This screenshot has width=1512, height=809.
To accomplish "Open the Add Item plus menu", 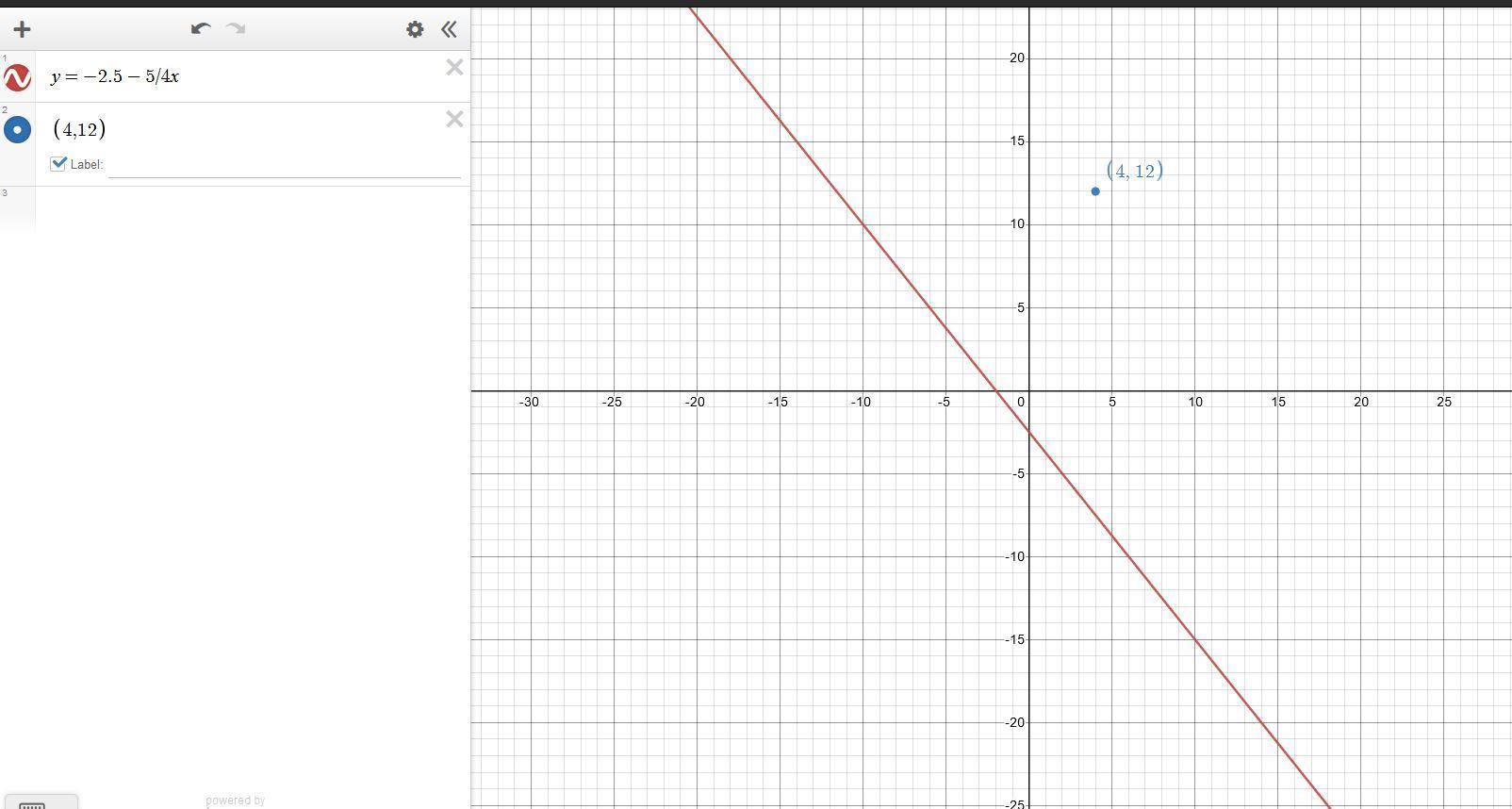I will click(22, 29).
